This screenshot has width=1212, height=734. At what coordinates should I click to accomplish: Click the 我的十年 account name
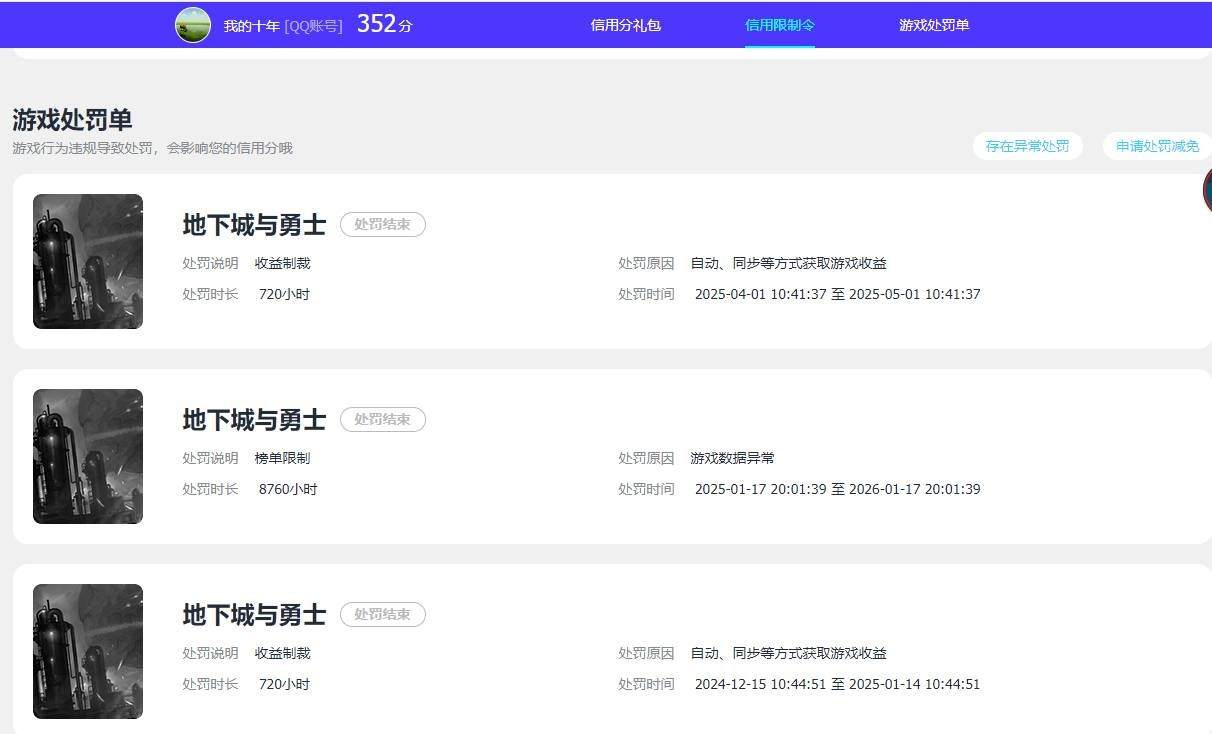click(x=251, y=26)
